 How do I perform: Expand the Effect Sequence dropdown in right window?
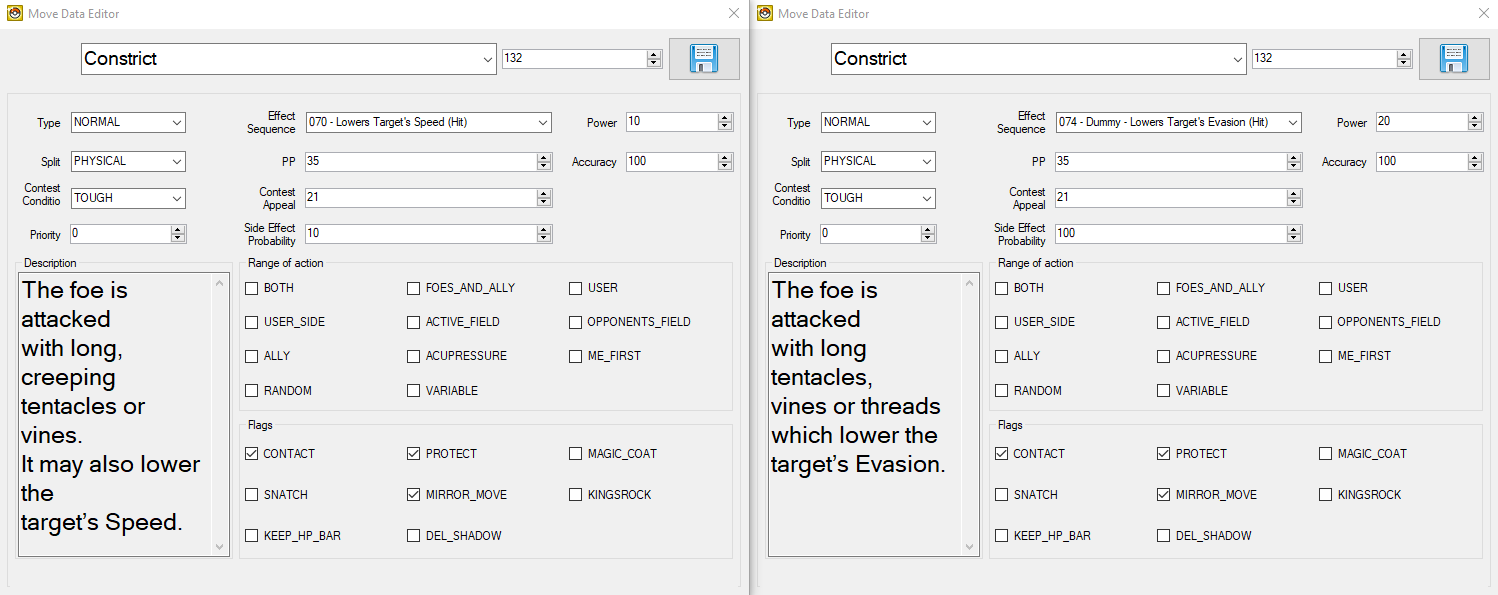pyautogui.click(x=1292, y=122)
